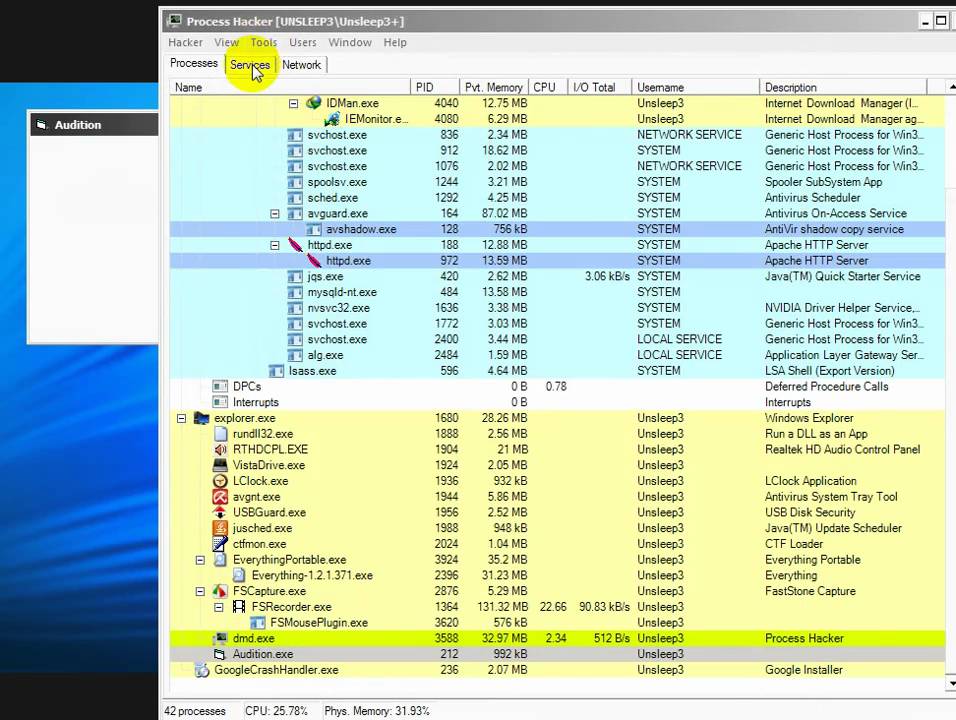Screen dimensions: 956x720
Task: Collapse the explorer.exe tree node
Action: (181, 418)
